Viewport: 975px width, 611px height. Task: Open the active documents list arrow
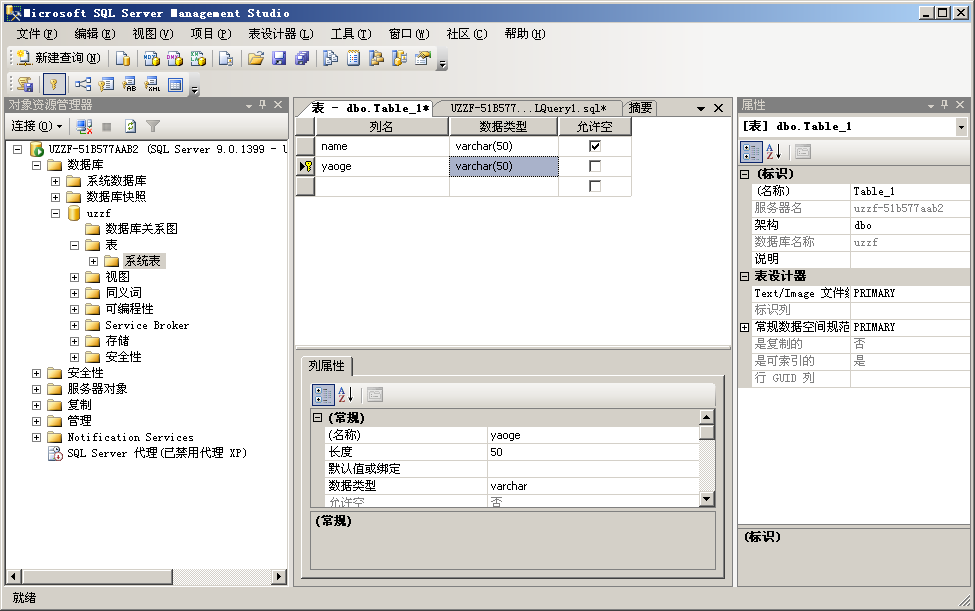[701, 108]
